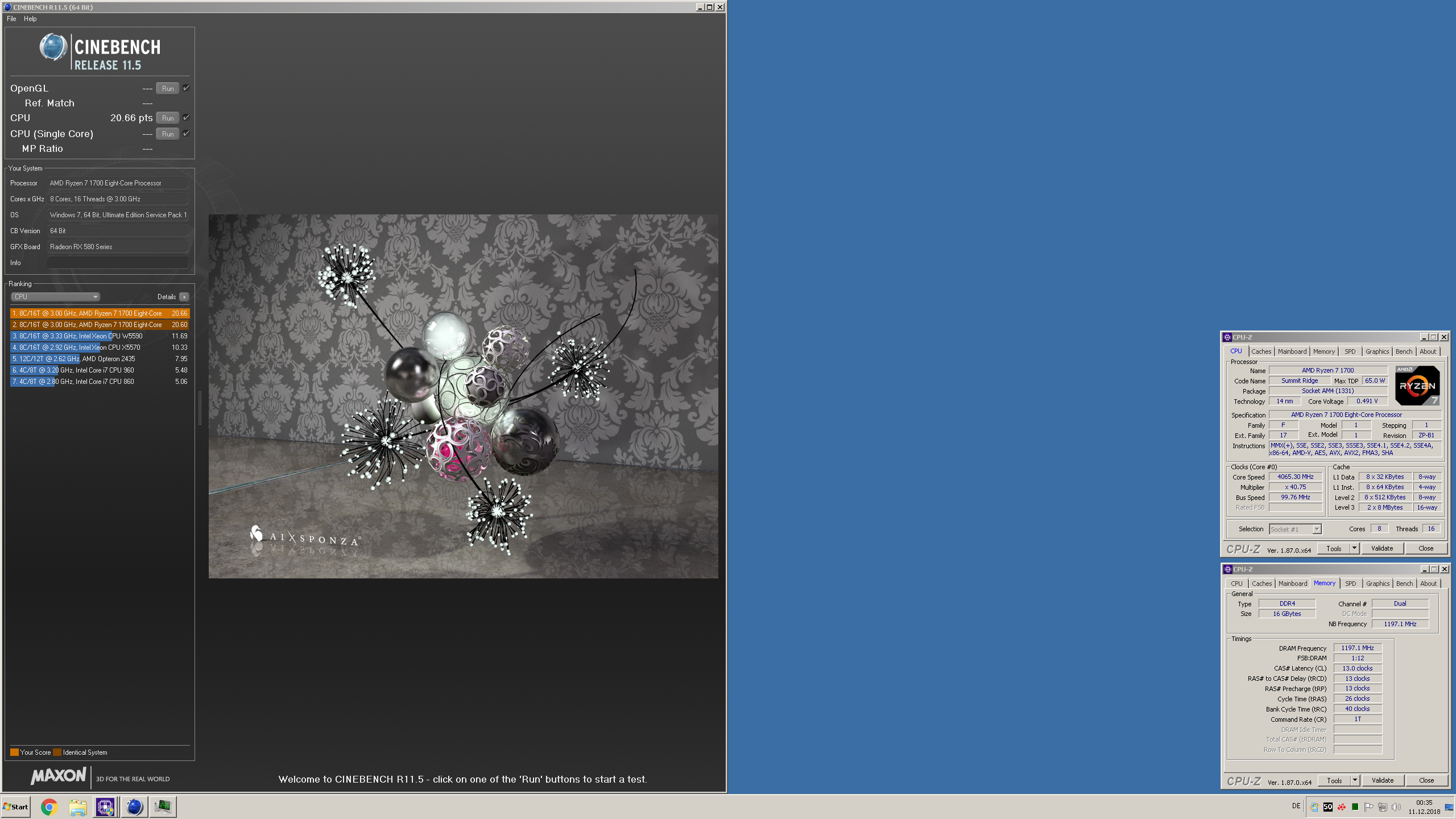This screenshot has width=1456, height=819.
Task: Open Windows Explorer folder icon in taskbar
Action: pyautogui.click(x=77, y=806)
